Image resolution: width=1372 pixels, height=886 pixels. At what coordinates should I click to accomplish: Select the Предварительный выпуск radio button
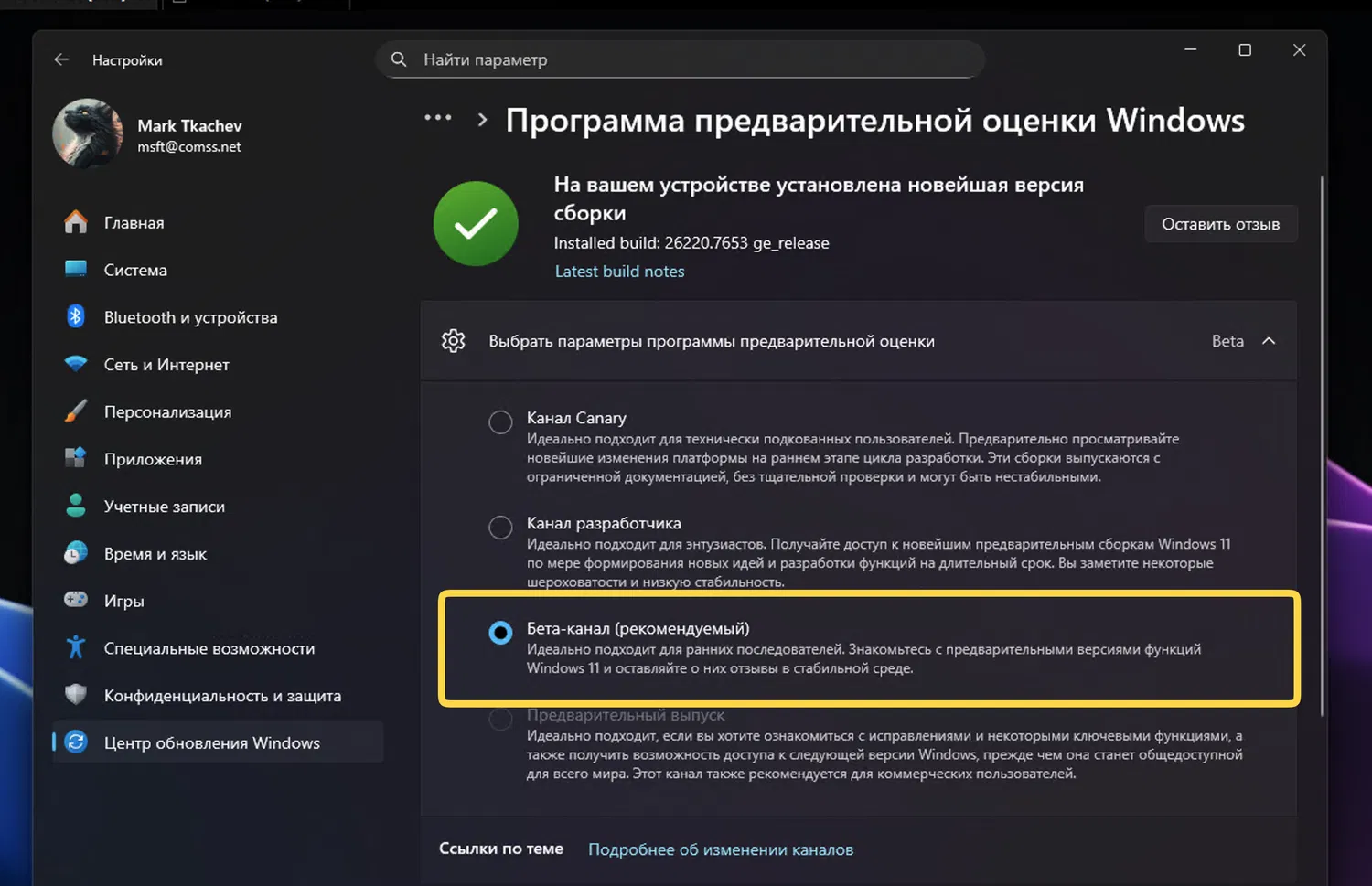(x=500, y=720)
